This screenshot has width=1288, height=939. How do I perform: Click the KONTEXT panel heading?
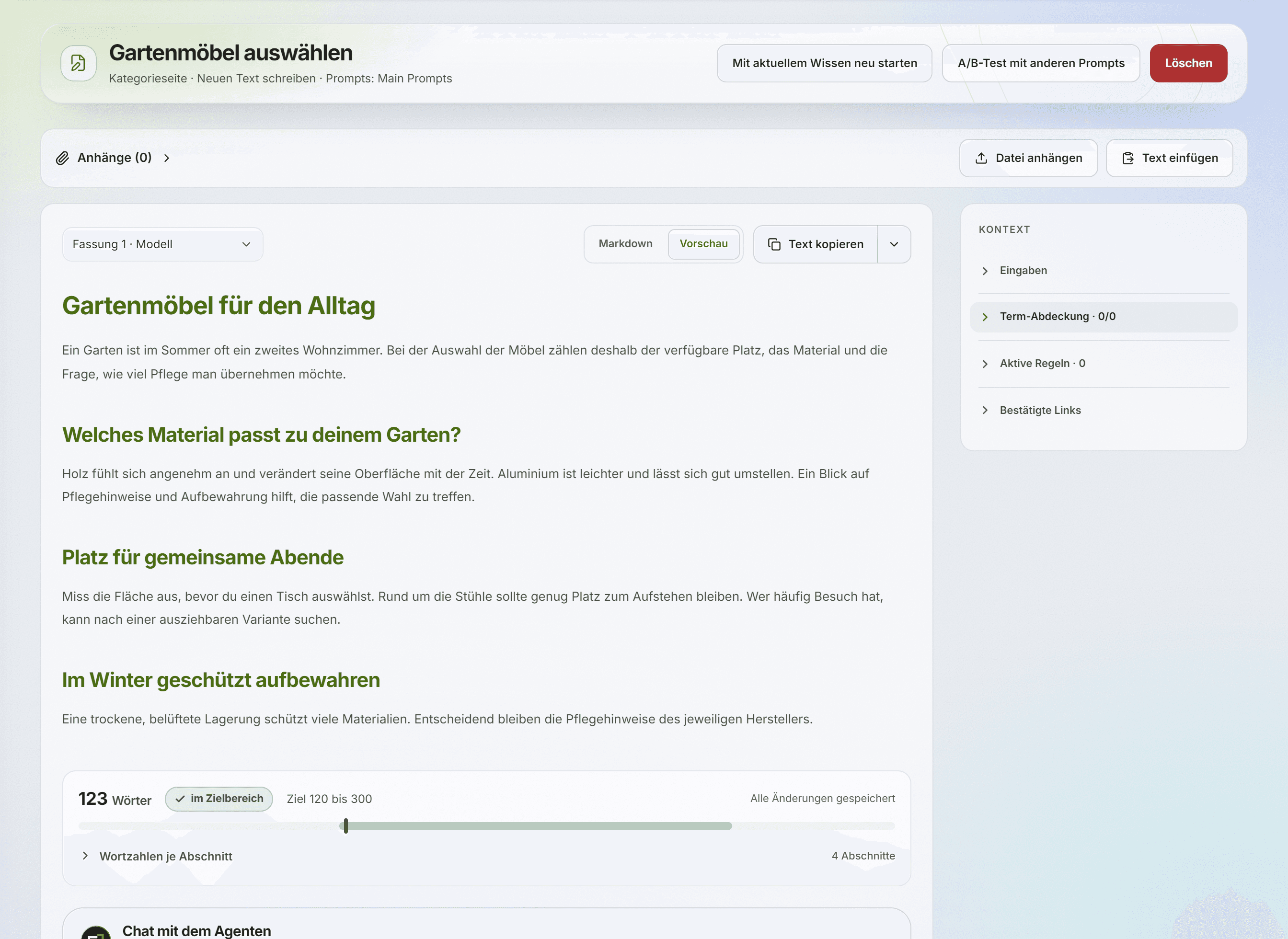pos(1004,229)
